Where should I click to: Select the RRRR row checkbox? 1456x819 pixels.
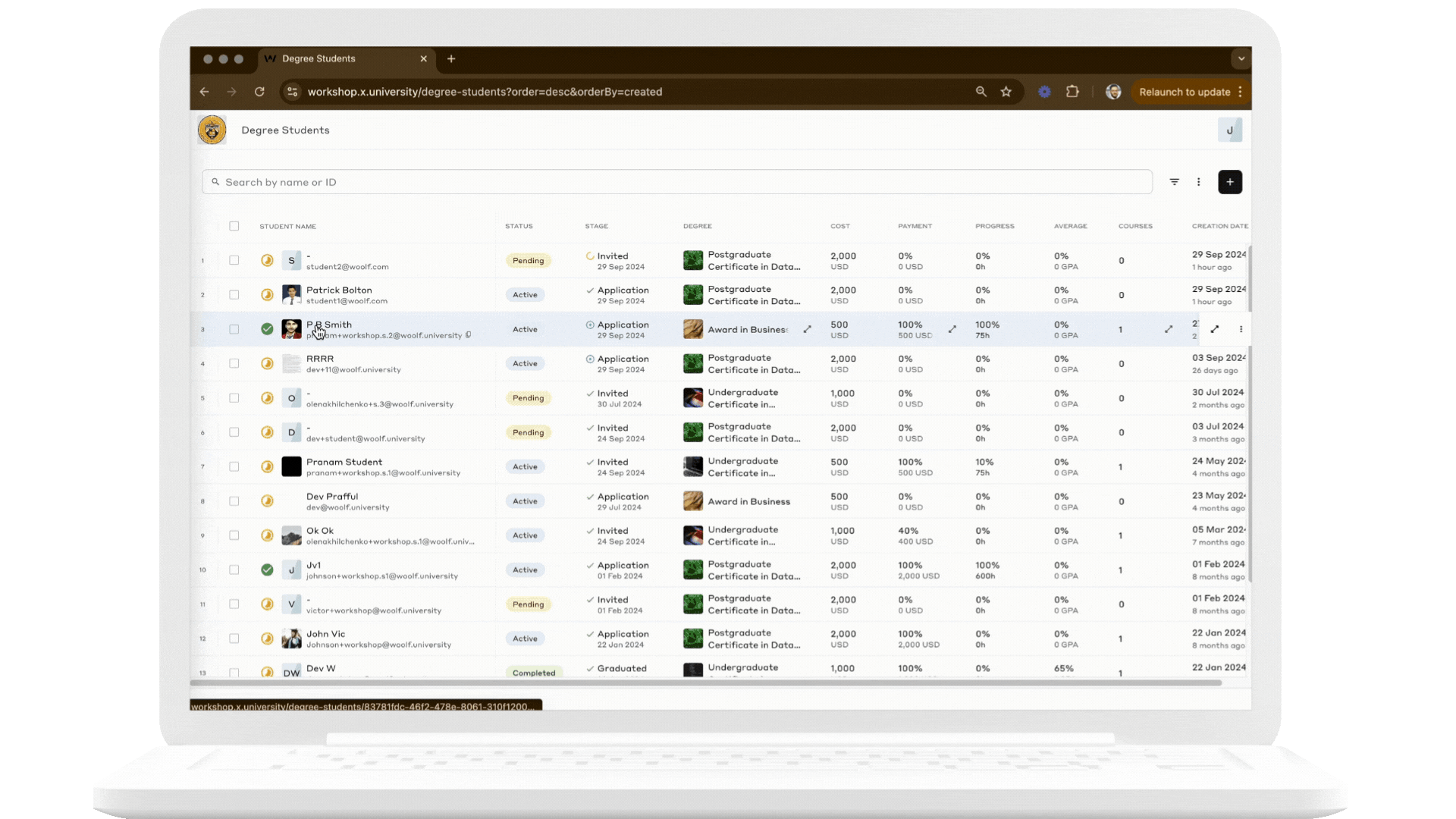234,364
